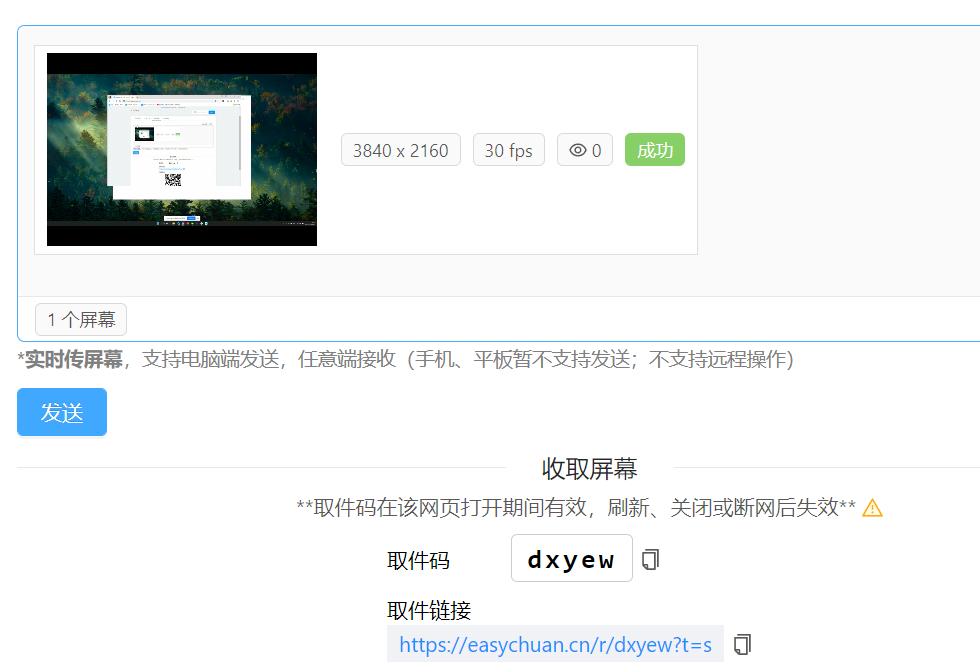Click the taskbar shown in the screen preview
Image resolution: width=980 pixels, height=672 pixels.
pyautogui.click(x=182, y=223)
